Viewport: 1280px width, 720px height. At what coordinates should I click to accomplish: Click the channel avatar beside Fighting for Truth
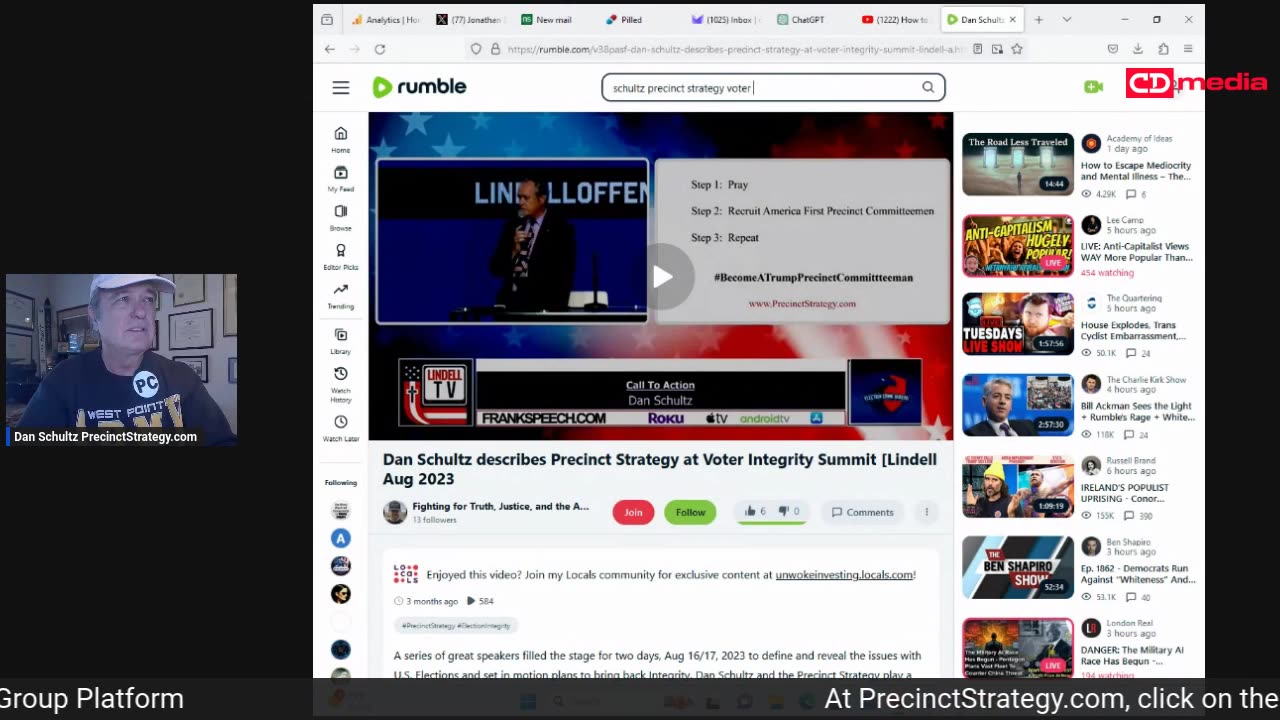[395, 512]
